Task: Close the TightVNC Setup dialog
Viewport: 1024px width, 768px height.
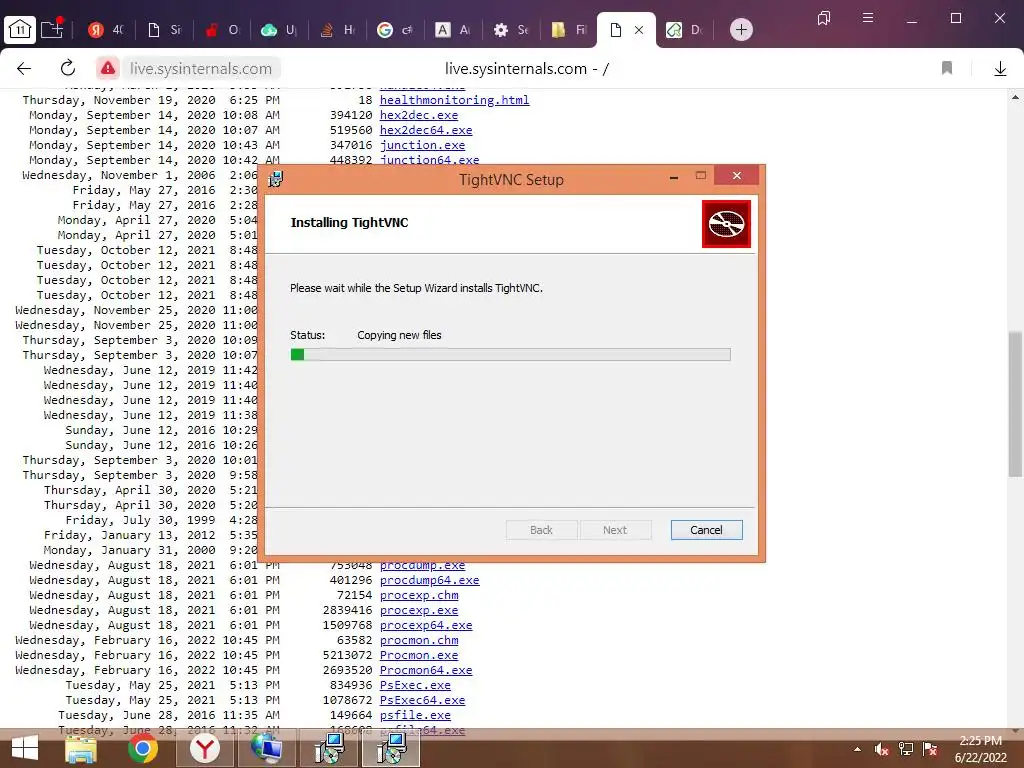Action: 737,176
